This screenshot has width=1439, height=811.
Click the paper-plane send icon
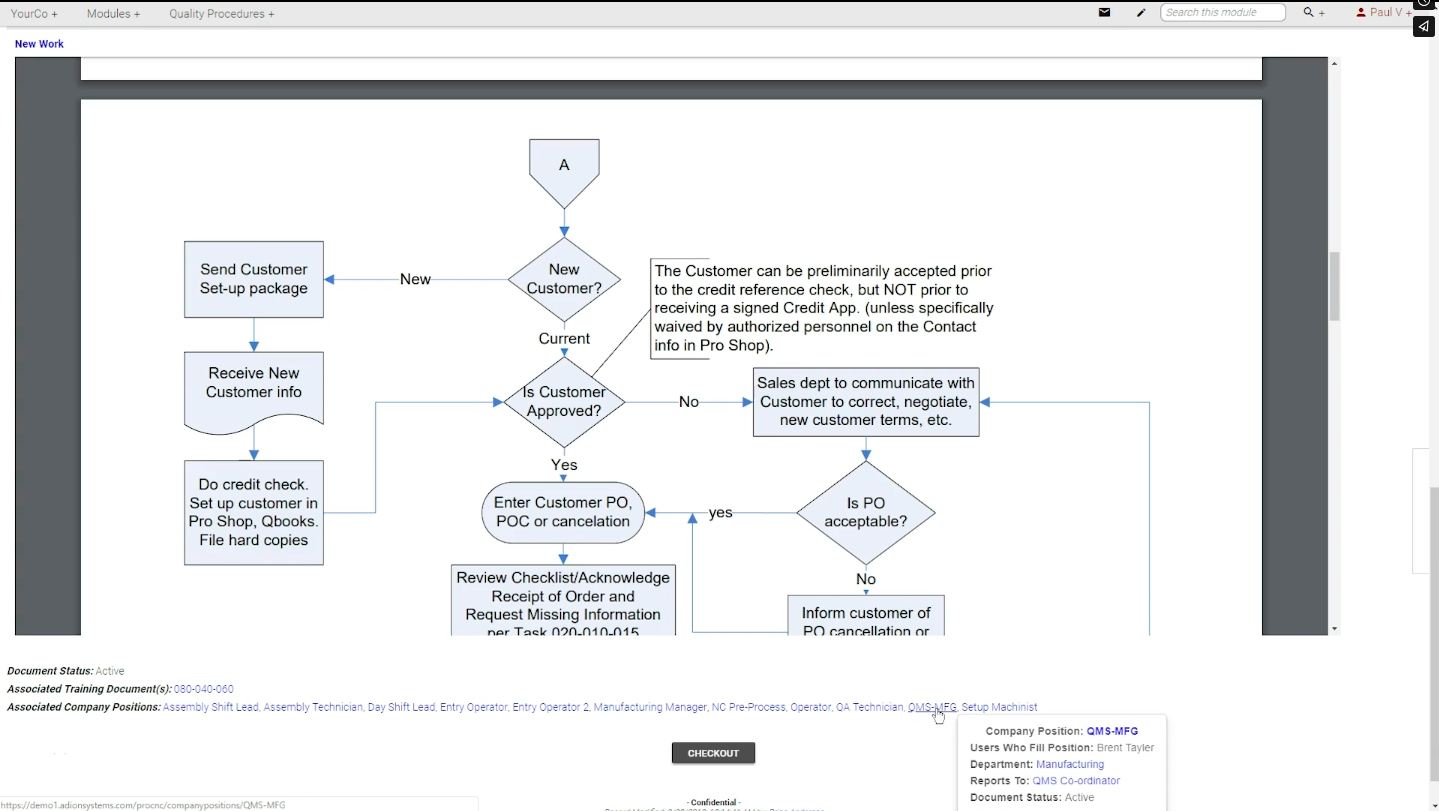[1424, 27]
